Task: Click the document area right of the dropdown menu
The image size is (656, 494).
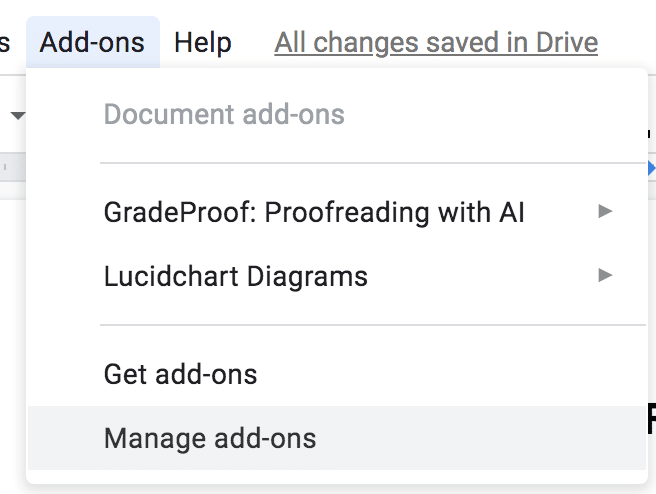Action: (651, 300)
